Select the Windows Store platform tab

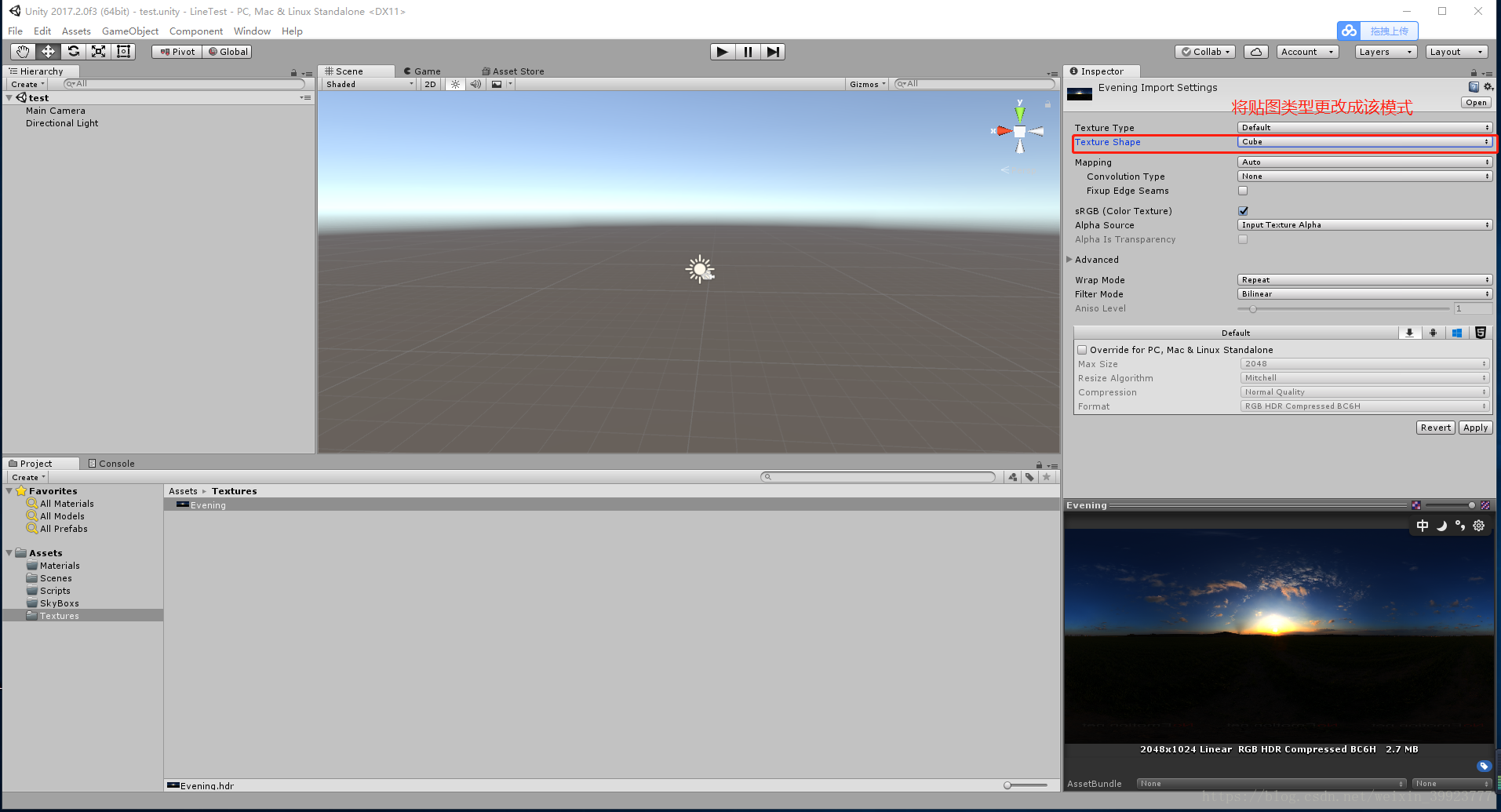click(1456, 333)
